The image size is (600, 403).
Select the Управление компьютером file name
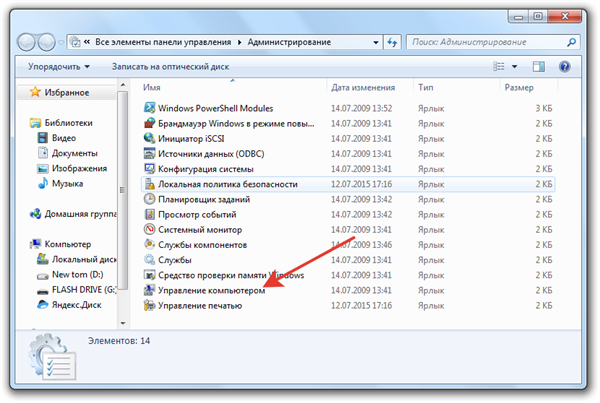pos(212,290)
